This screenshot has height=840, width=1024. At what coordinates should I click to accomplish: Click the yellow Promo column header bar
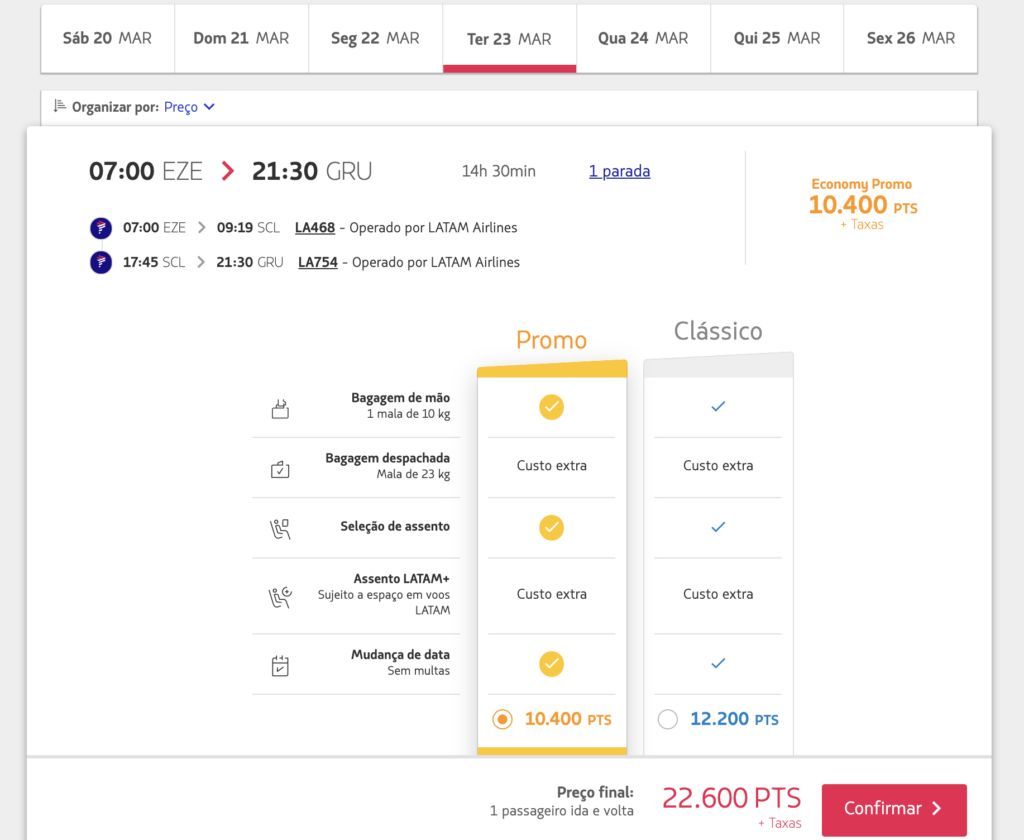point(552,368)
